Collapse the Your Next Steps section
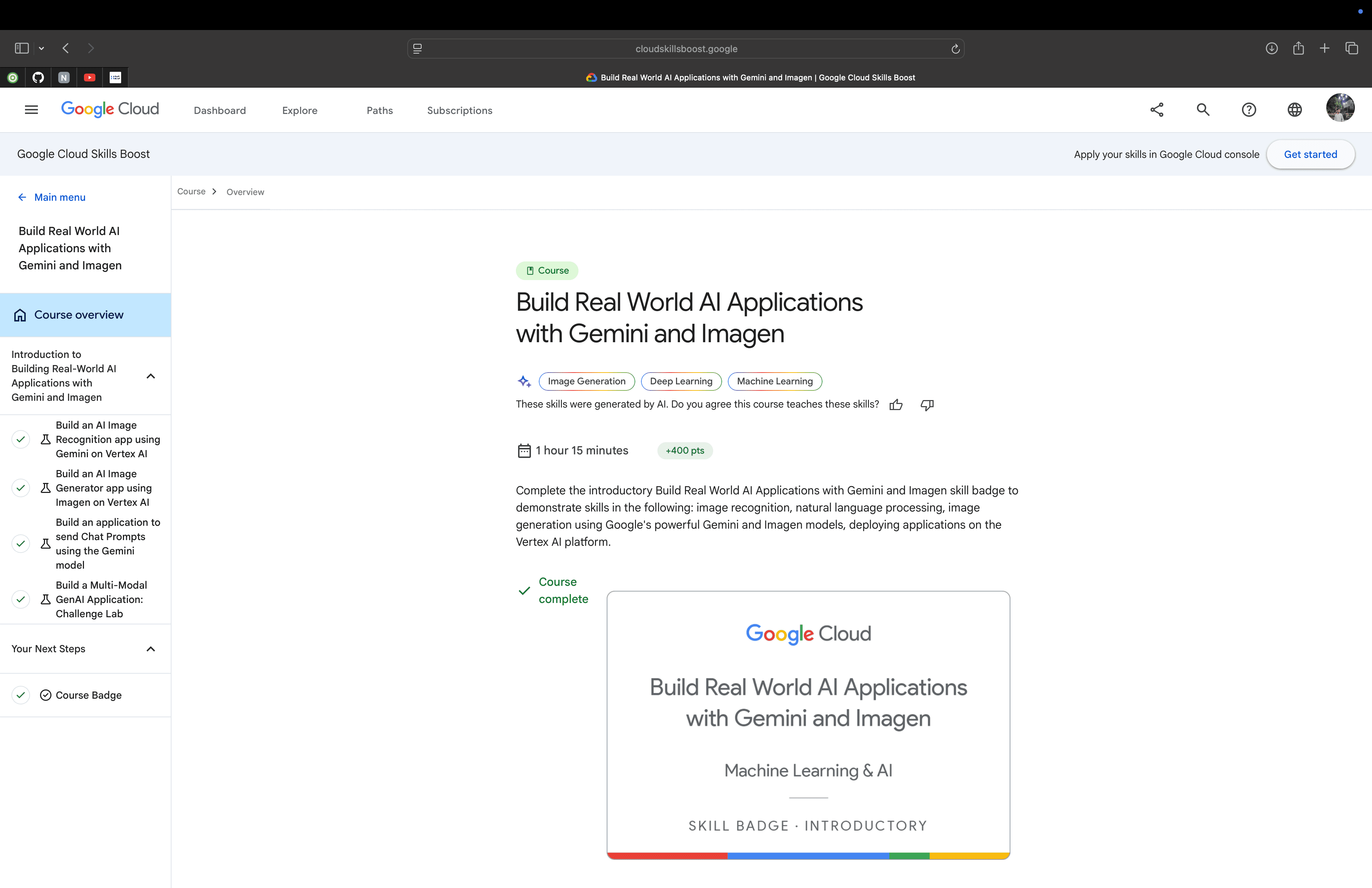The image size is (1372, 888). 151,649
